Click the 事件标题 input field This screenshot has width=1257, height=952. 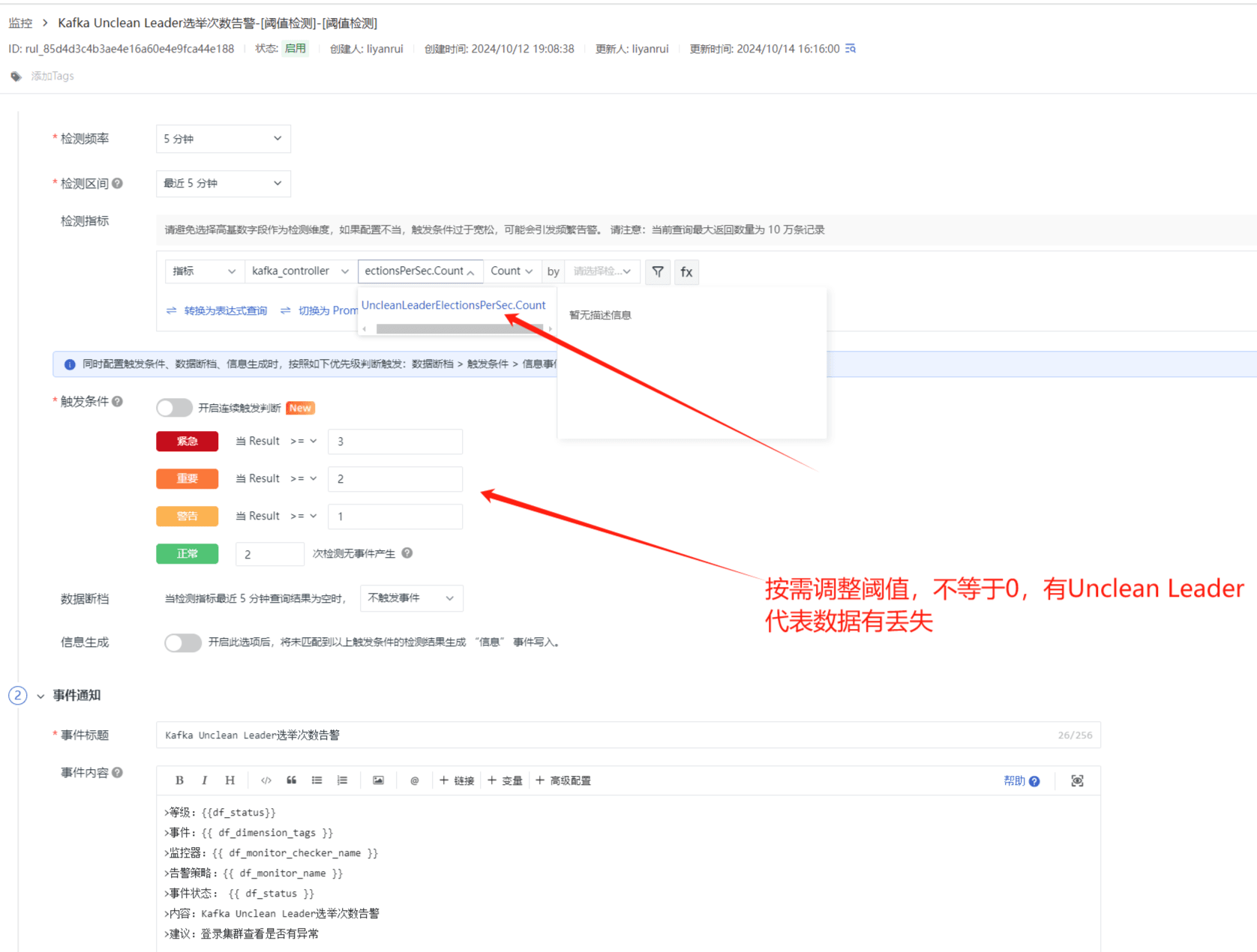click(628, 735)
